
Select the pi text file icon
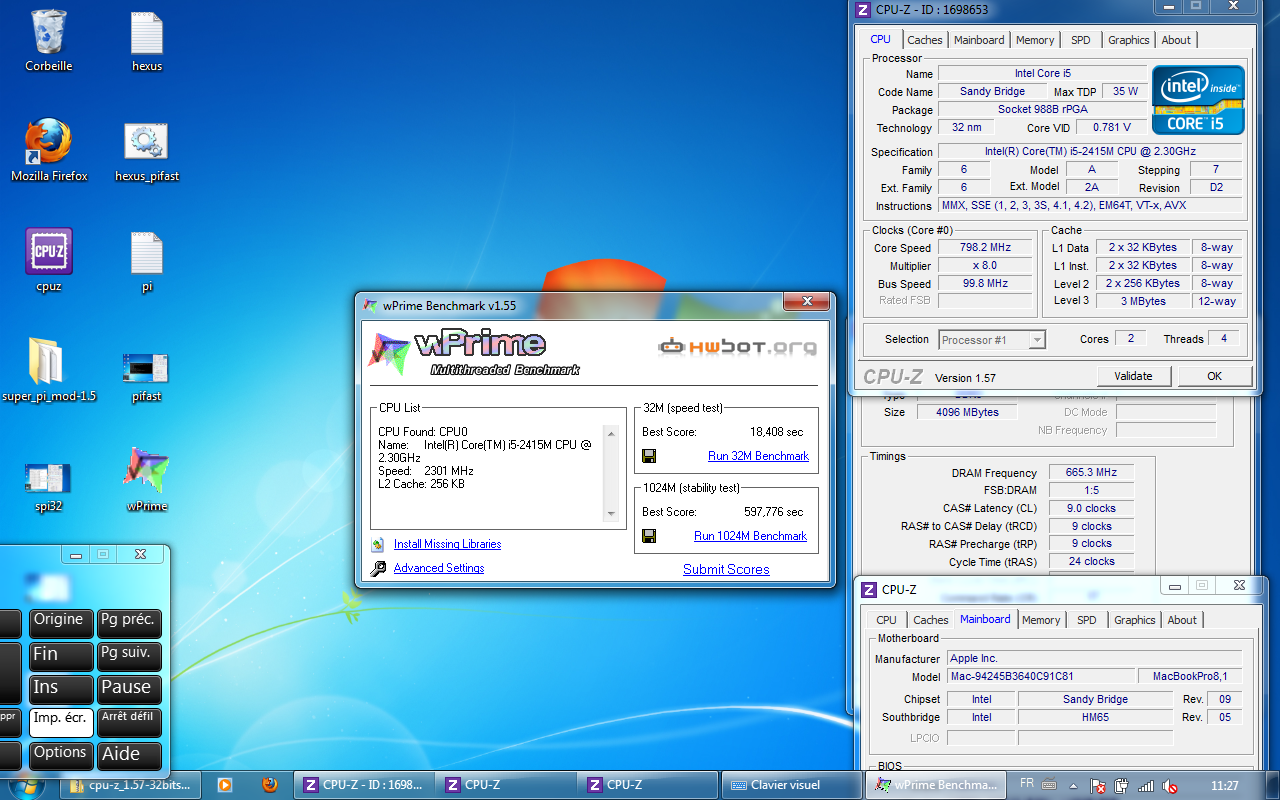coord(147,261)
